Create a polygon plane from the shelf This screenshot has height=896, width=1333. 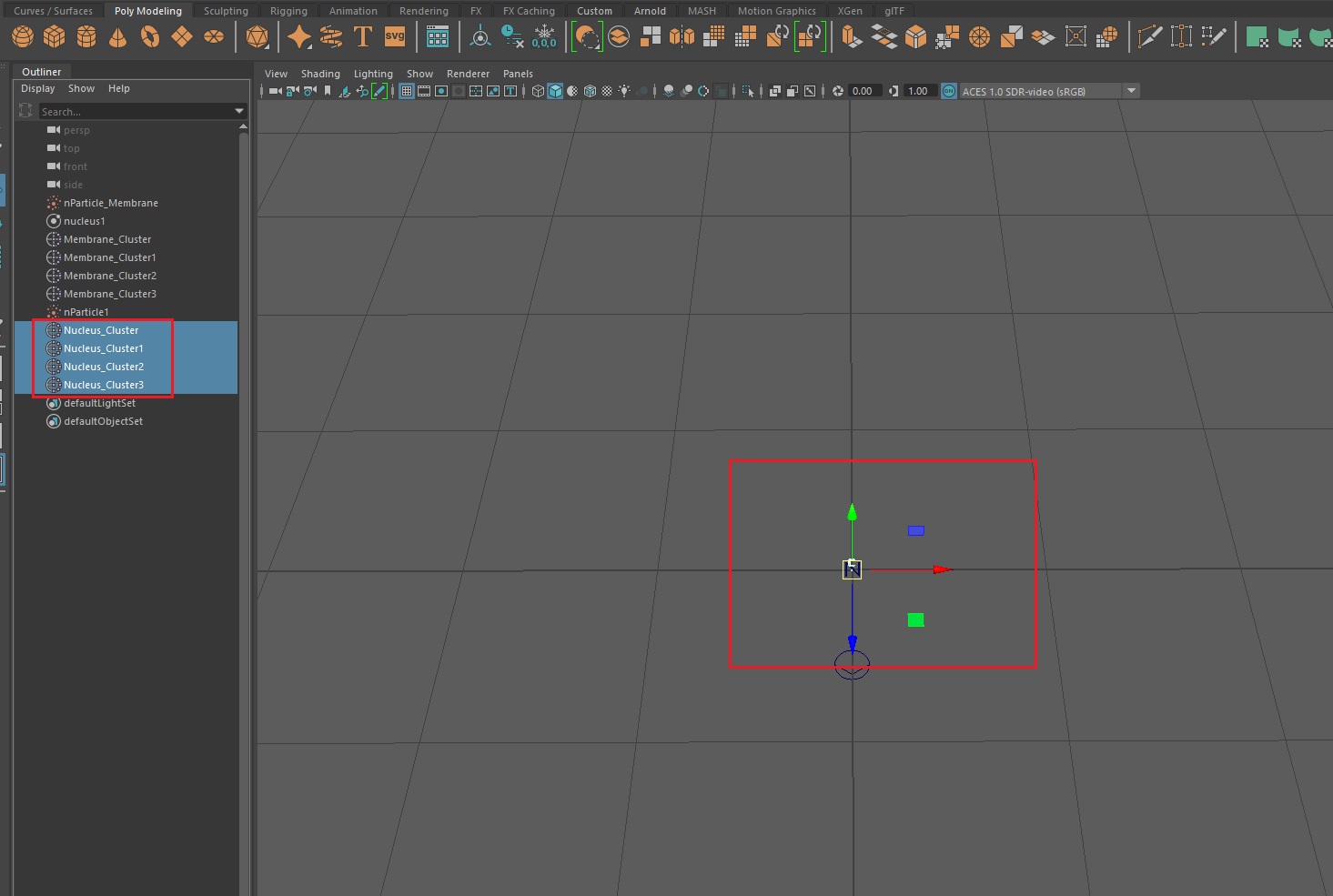click(x=182, y=37)
